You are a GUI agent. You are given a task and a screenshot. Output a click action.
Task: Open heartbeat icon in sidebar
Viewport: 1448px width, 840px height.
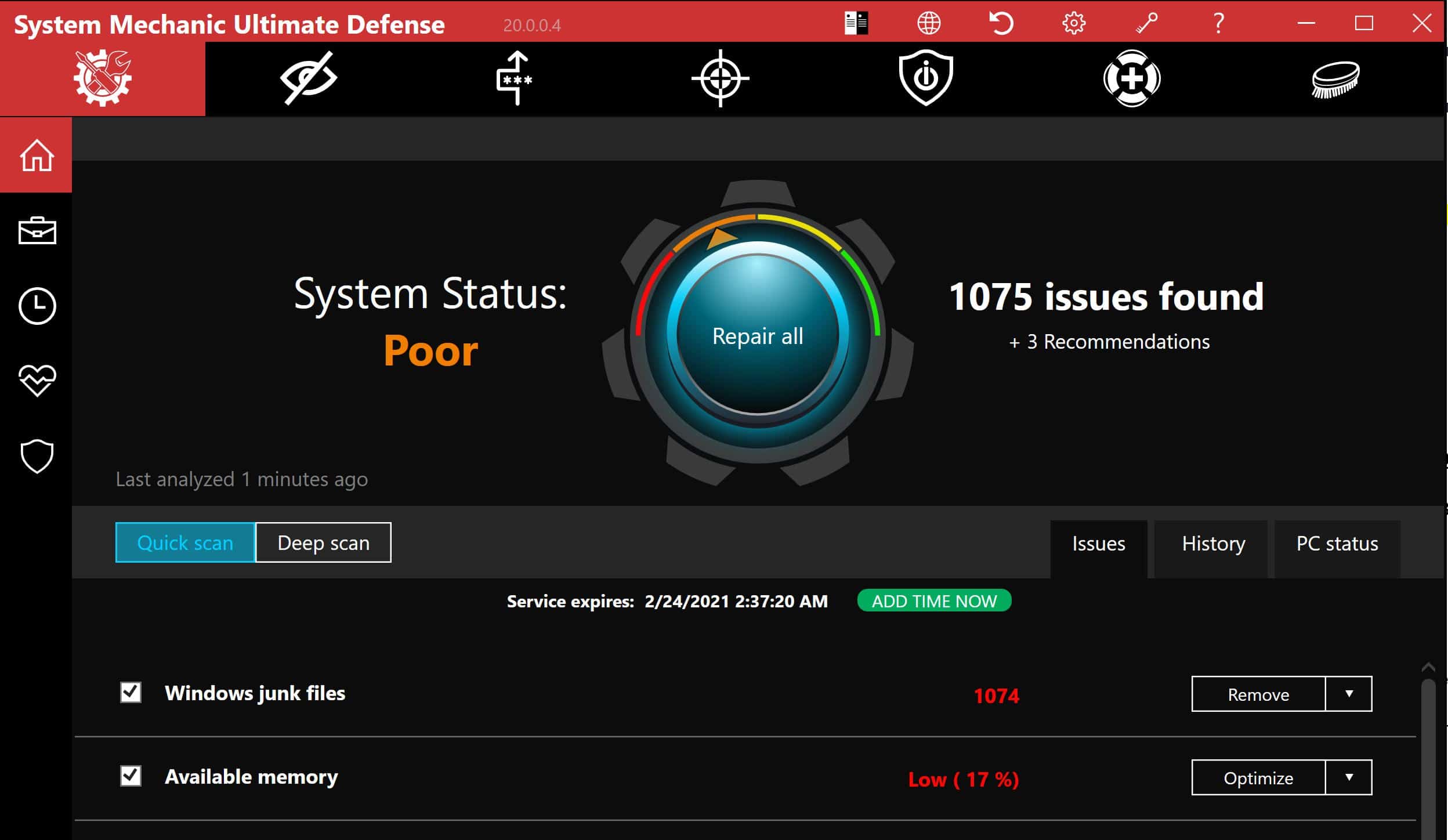pos(37,381)
